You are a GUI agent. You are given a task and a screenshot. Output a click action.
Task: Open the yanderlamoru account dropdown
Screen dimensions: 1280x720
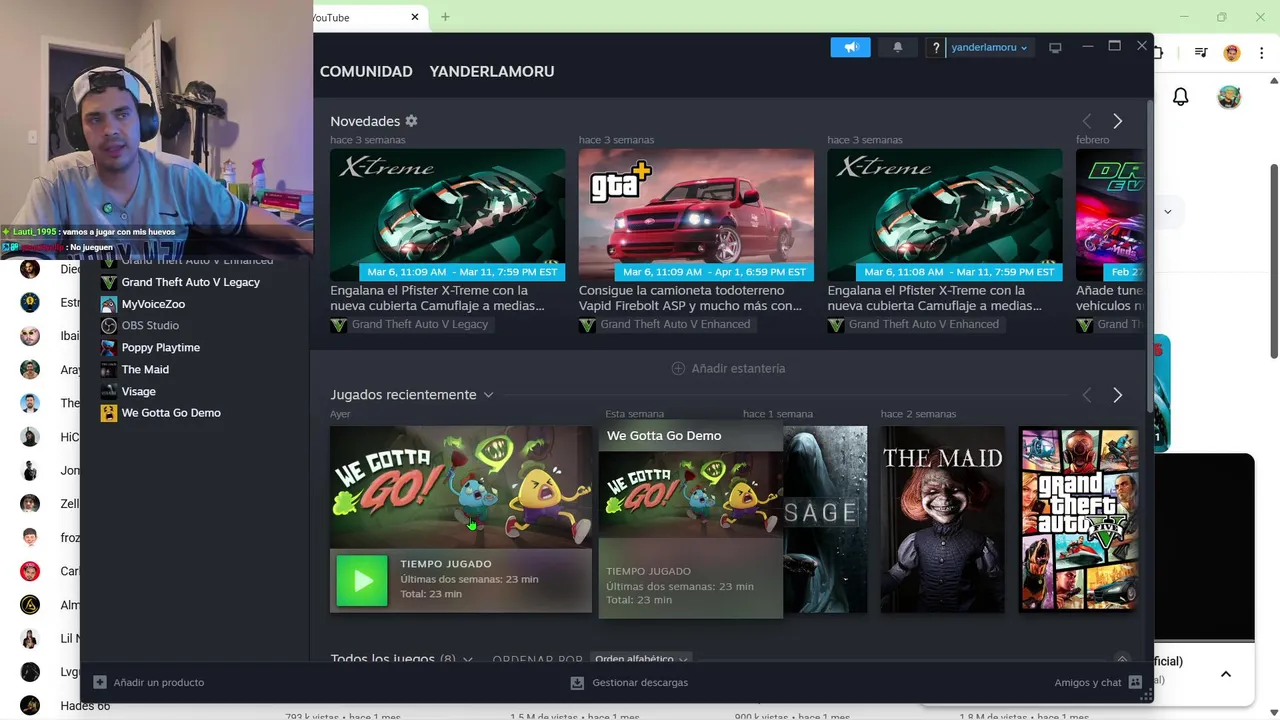click(989, 47)
